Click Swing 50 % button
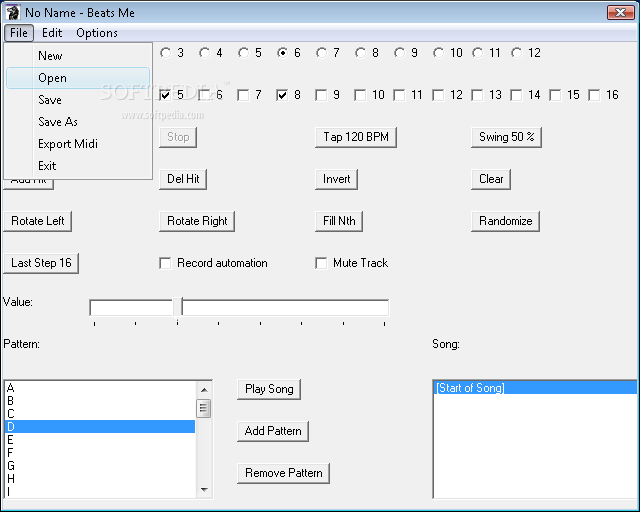The width and height of the screenshot is (640, 512). [x=507, y=137]
